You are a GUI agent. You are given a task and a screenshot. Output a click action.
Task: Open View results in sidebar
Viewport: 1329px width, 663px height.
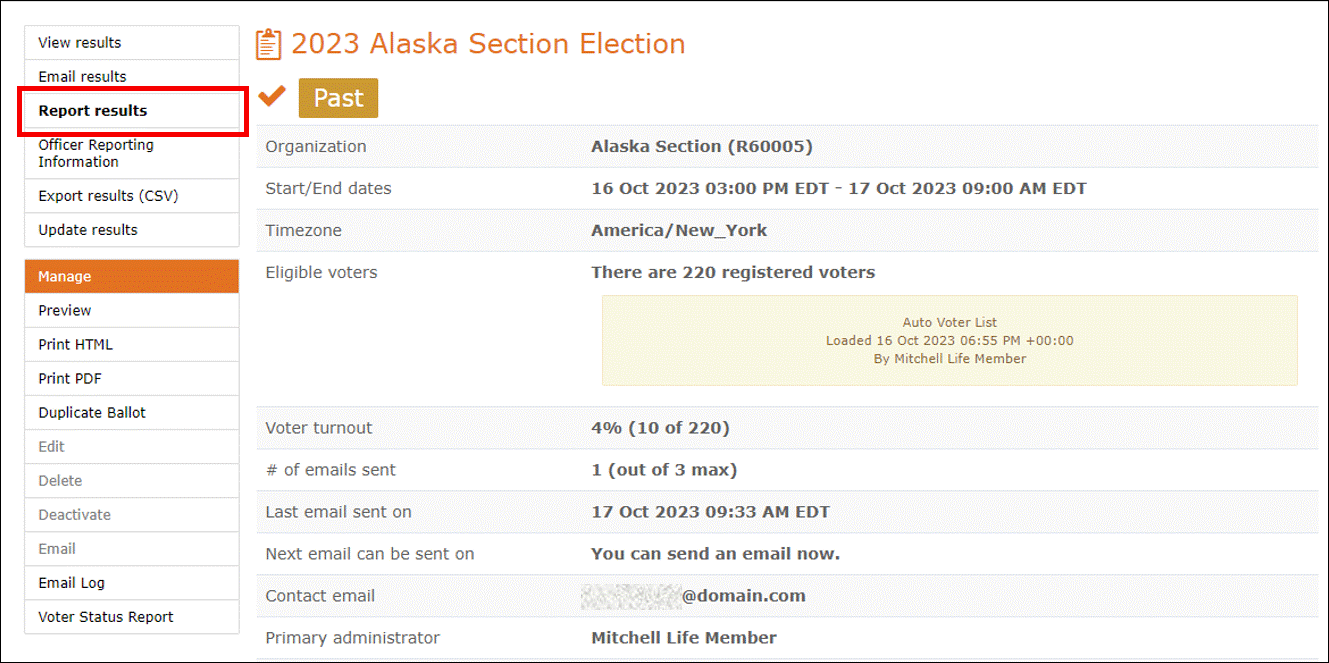132,43
